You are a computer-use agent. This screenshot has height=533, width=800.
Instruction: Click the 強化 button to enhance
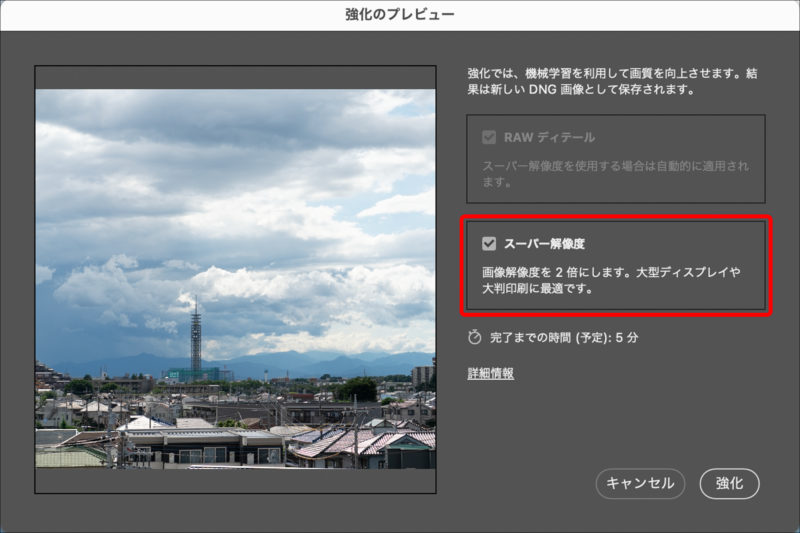(729, 483)
